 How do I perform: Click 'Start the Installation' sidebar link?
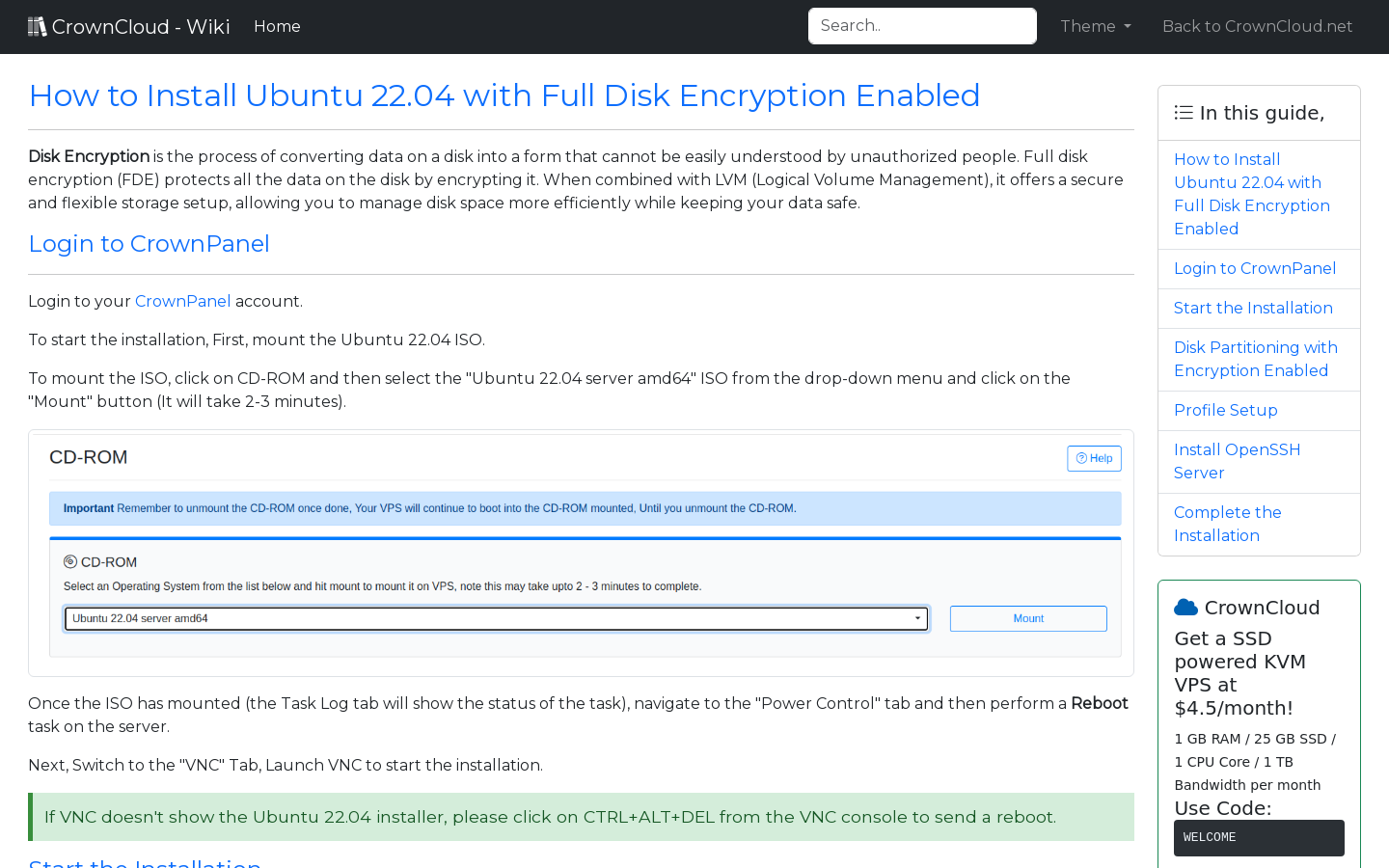[x=1253, y=308]
